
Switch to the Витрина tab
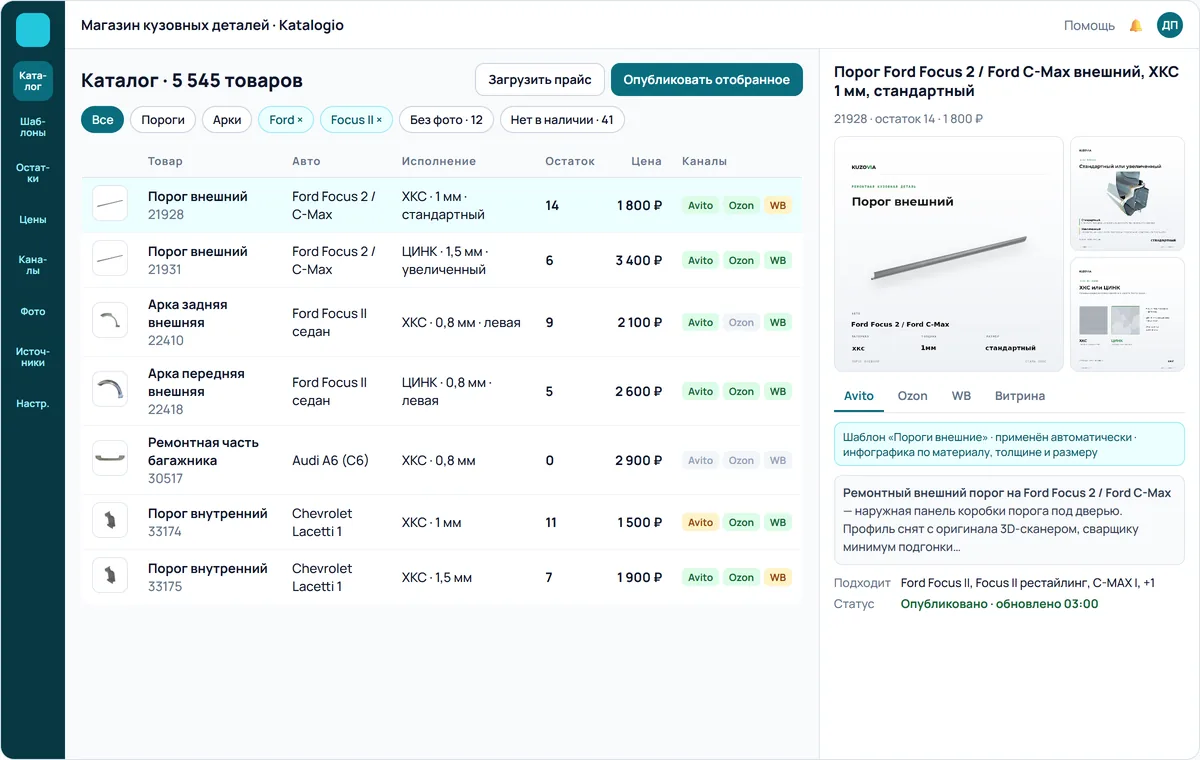pos(1020,396)
